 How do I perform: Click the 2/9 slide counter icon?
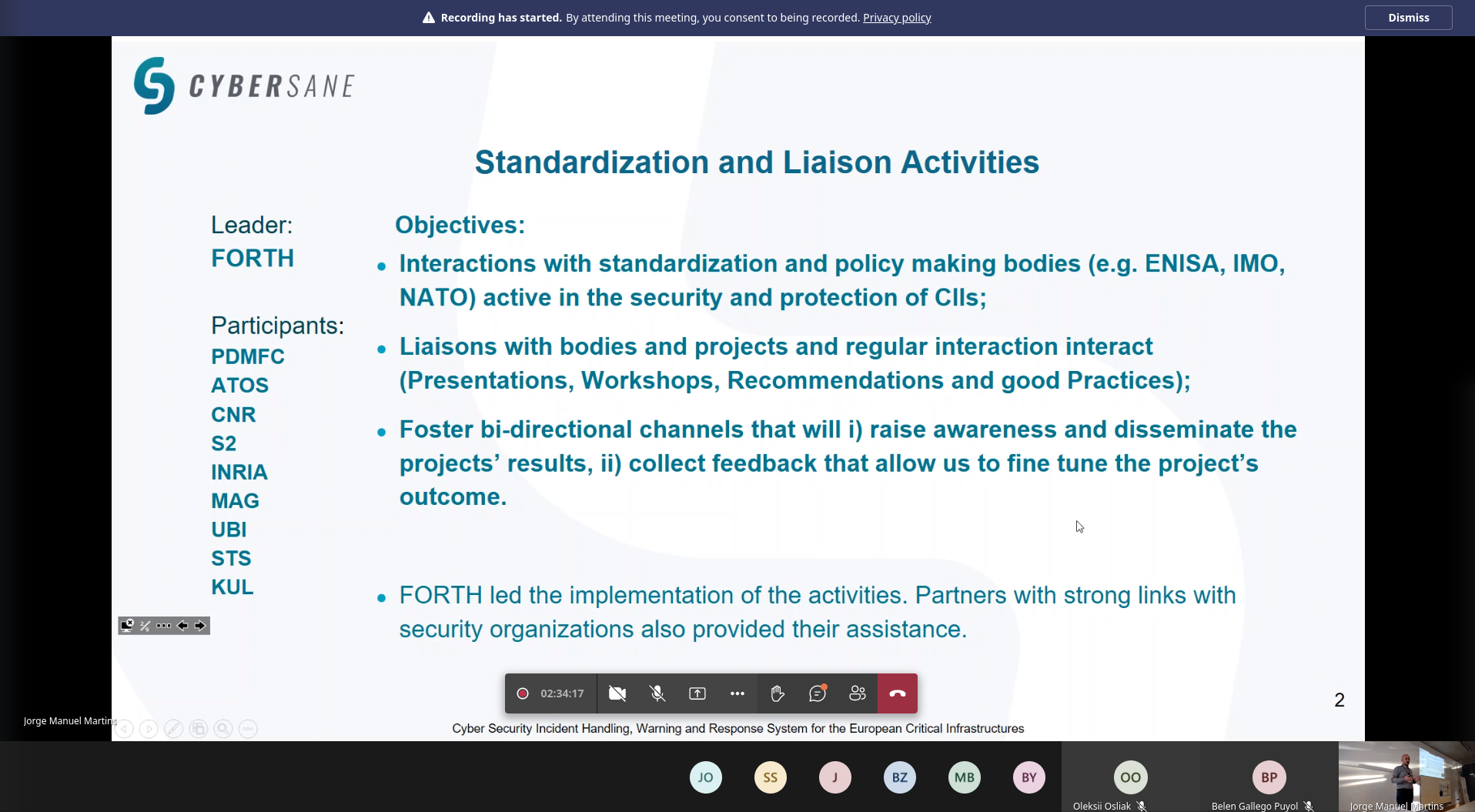(x=145, y=626)
